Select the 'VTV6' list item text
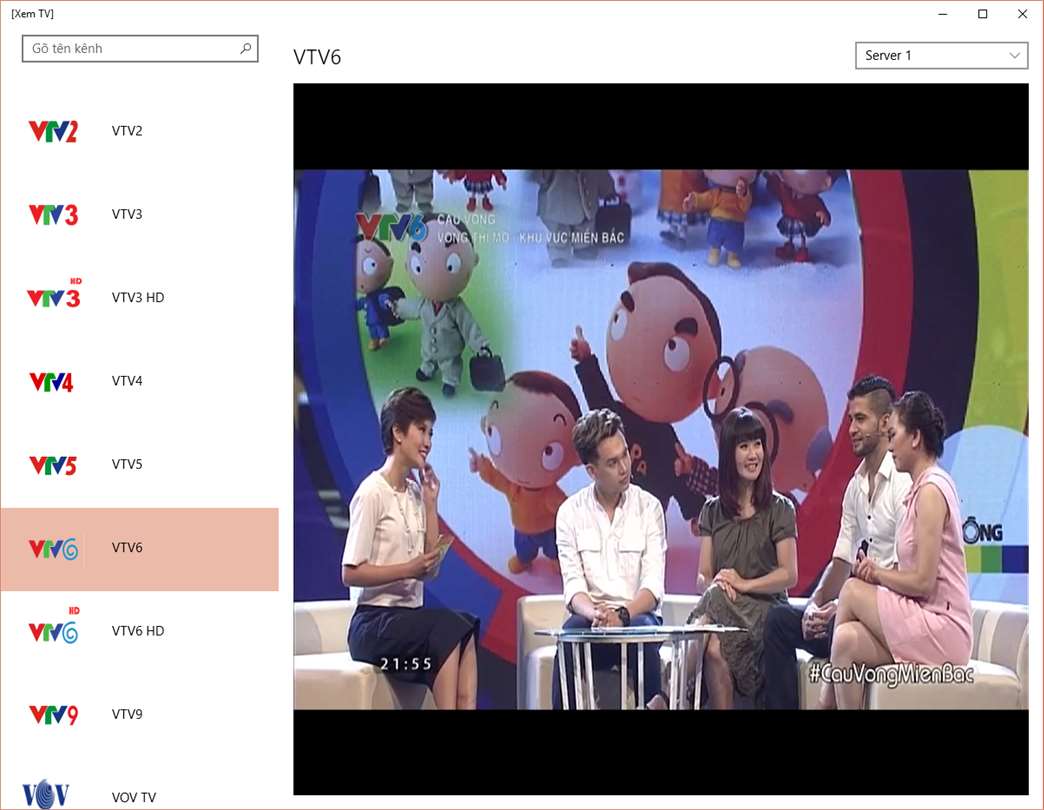 [x=127, y=547]
